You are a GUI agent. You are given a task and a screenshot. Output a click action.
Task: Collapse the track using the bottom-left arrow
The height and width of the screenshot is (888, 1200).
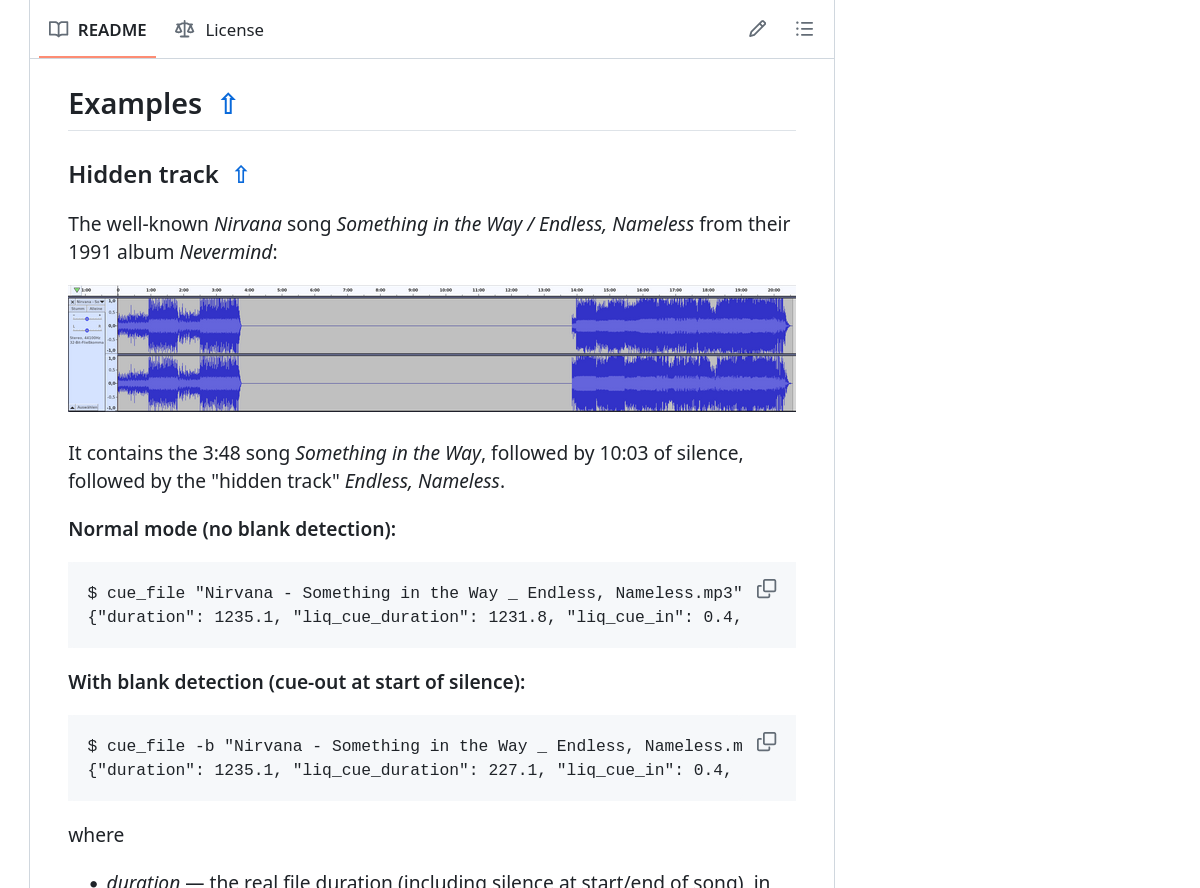(73, 407)
